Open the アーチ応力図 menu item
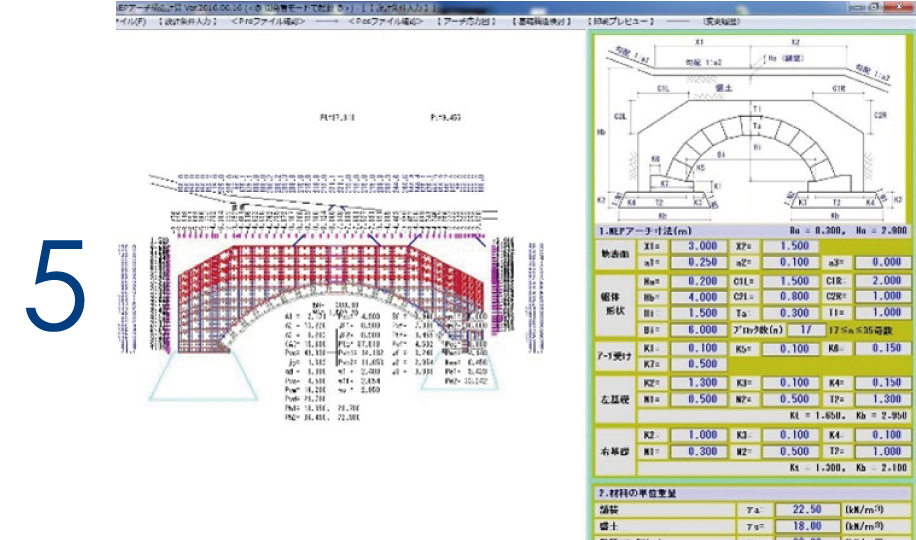 [x=467, y=21]
